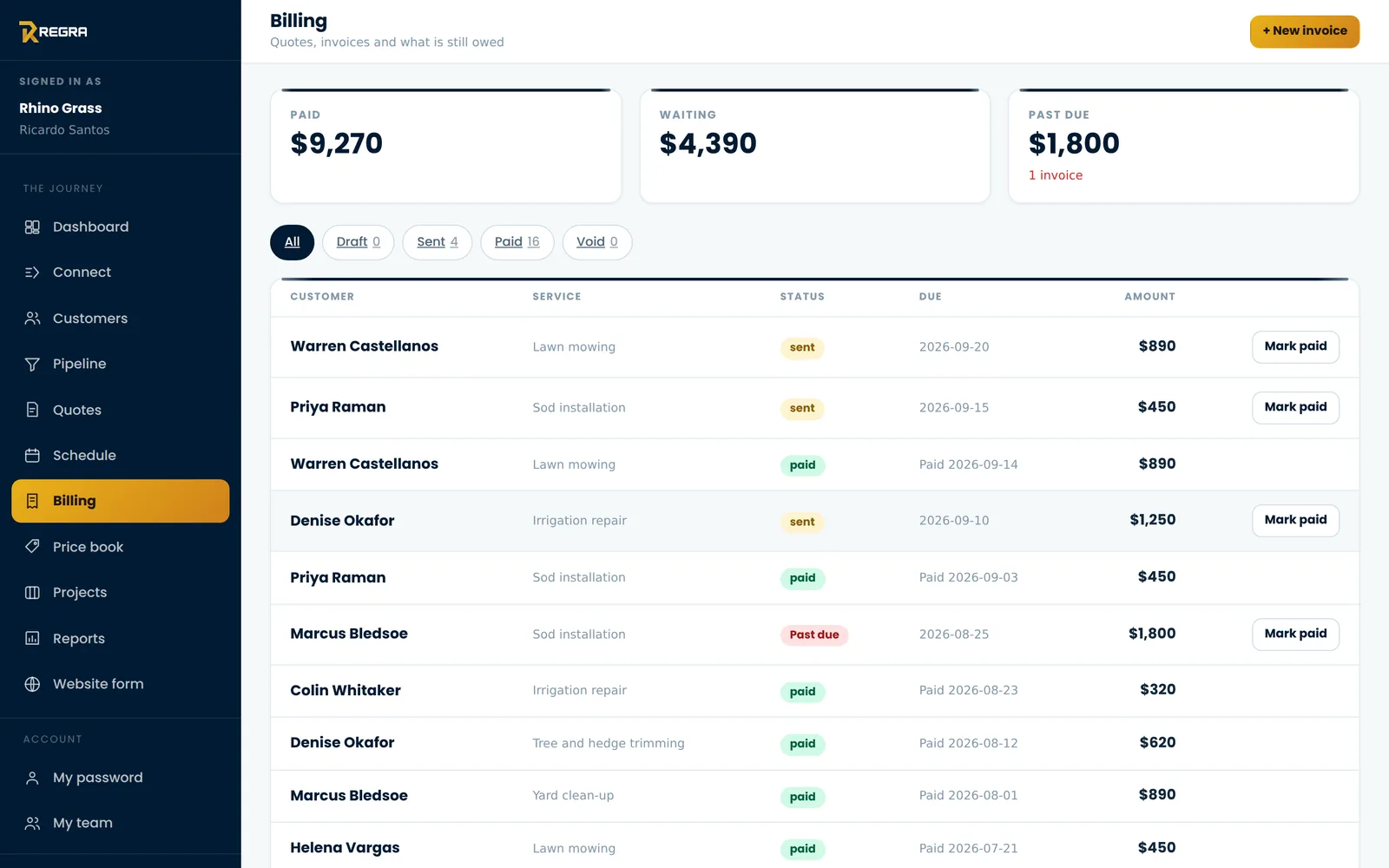Click Colin Whitaker customer name

pyautogui.click(x=346, y=690)
